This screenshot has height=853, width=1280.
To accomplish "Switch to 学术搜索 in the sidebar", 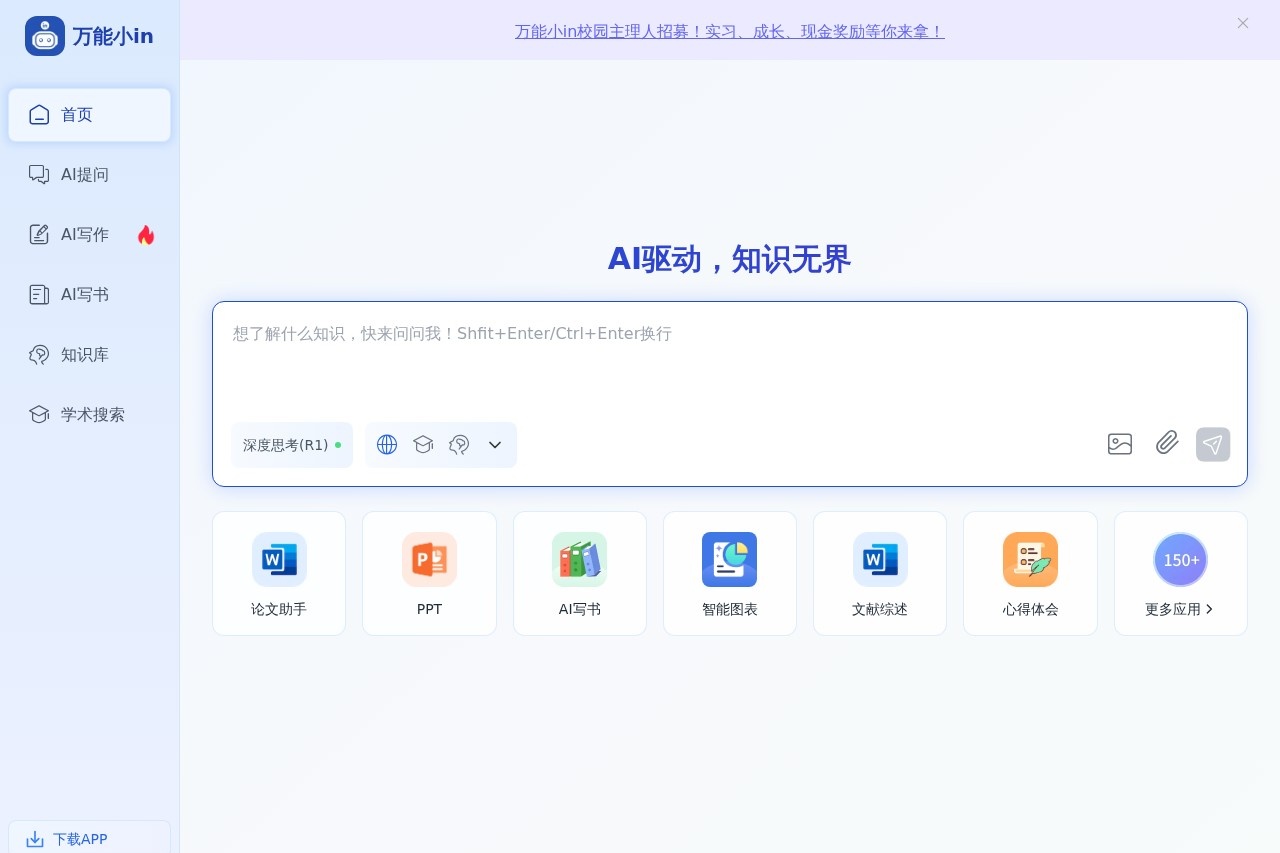I will [92, 414].
